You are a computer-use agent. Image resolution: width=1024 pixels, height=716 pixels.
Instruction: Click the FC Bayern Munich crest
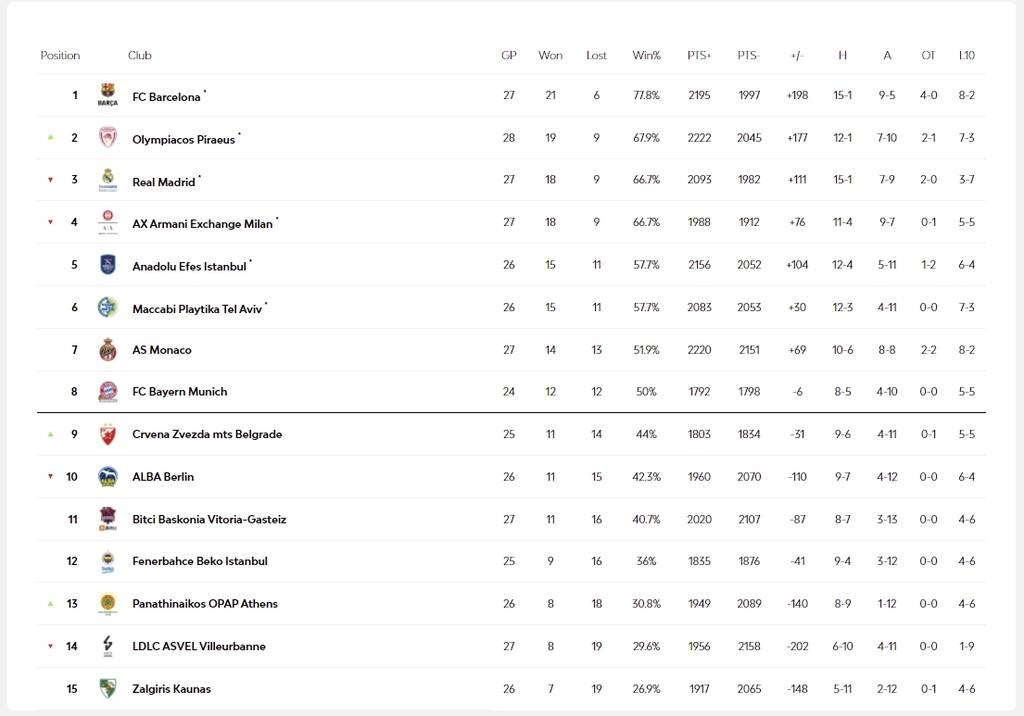point(108,391)
